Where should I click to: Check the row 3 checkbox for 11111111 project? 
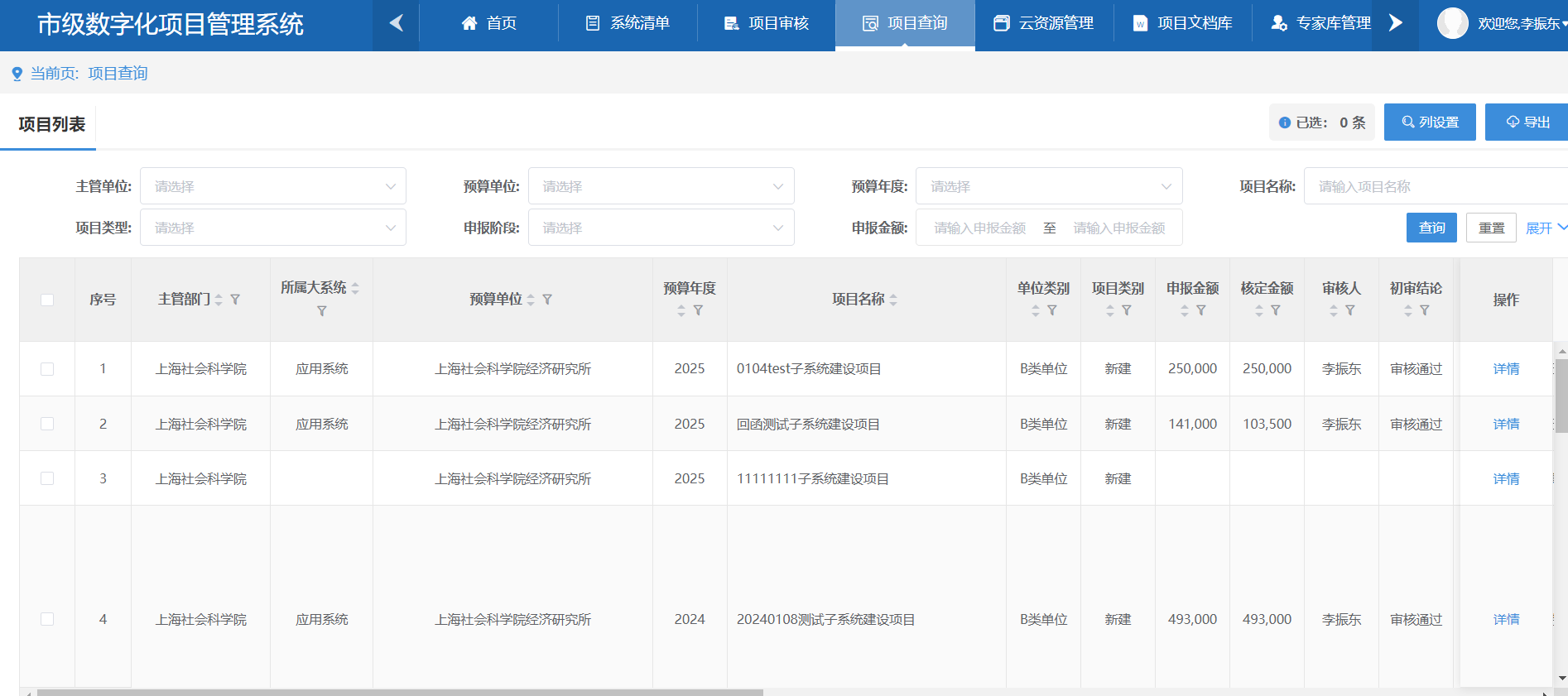[47, 478]
